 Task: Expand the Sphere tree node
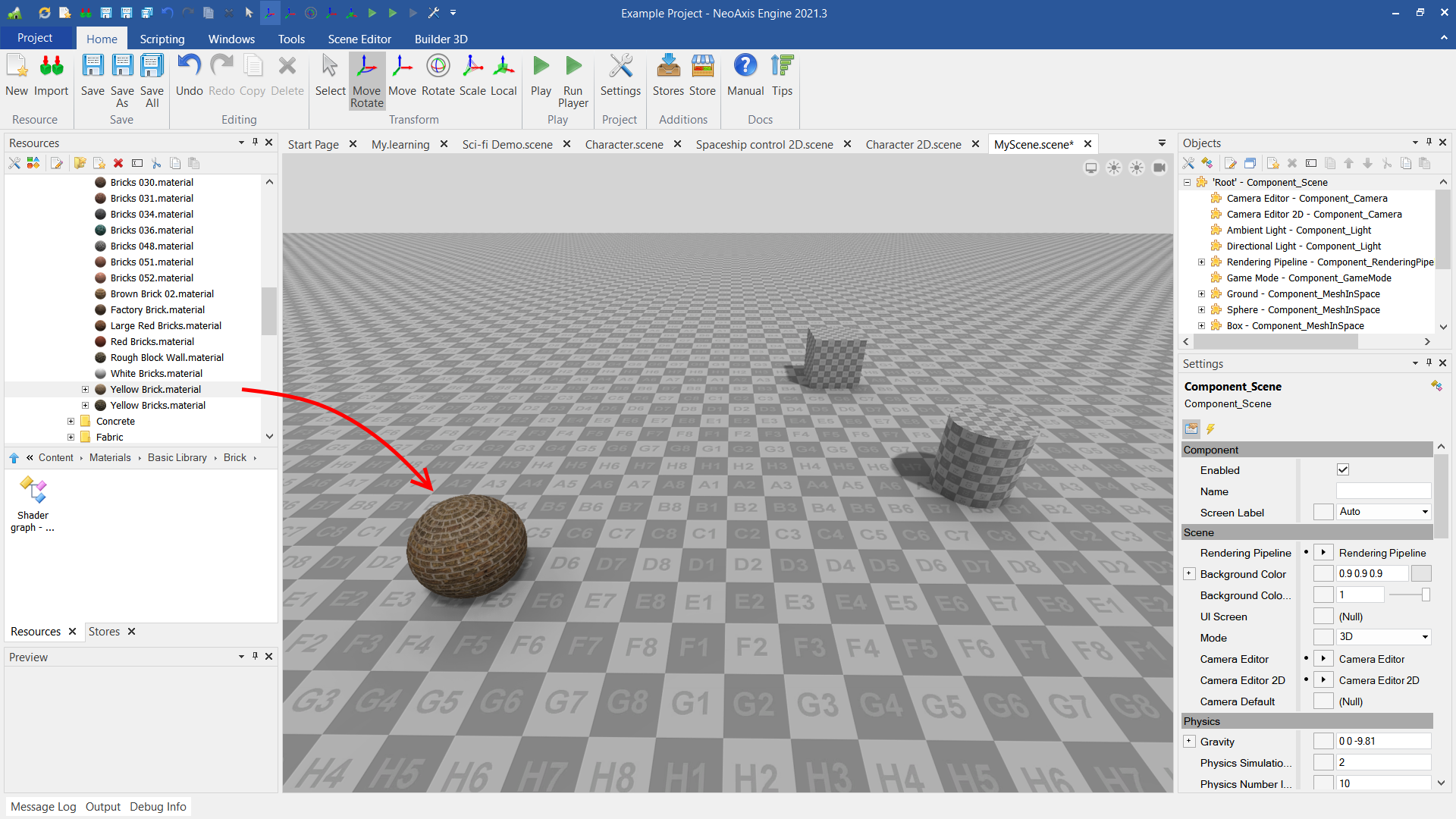[x=1201, y=310]
